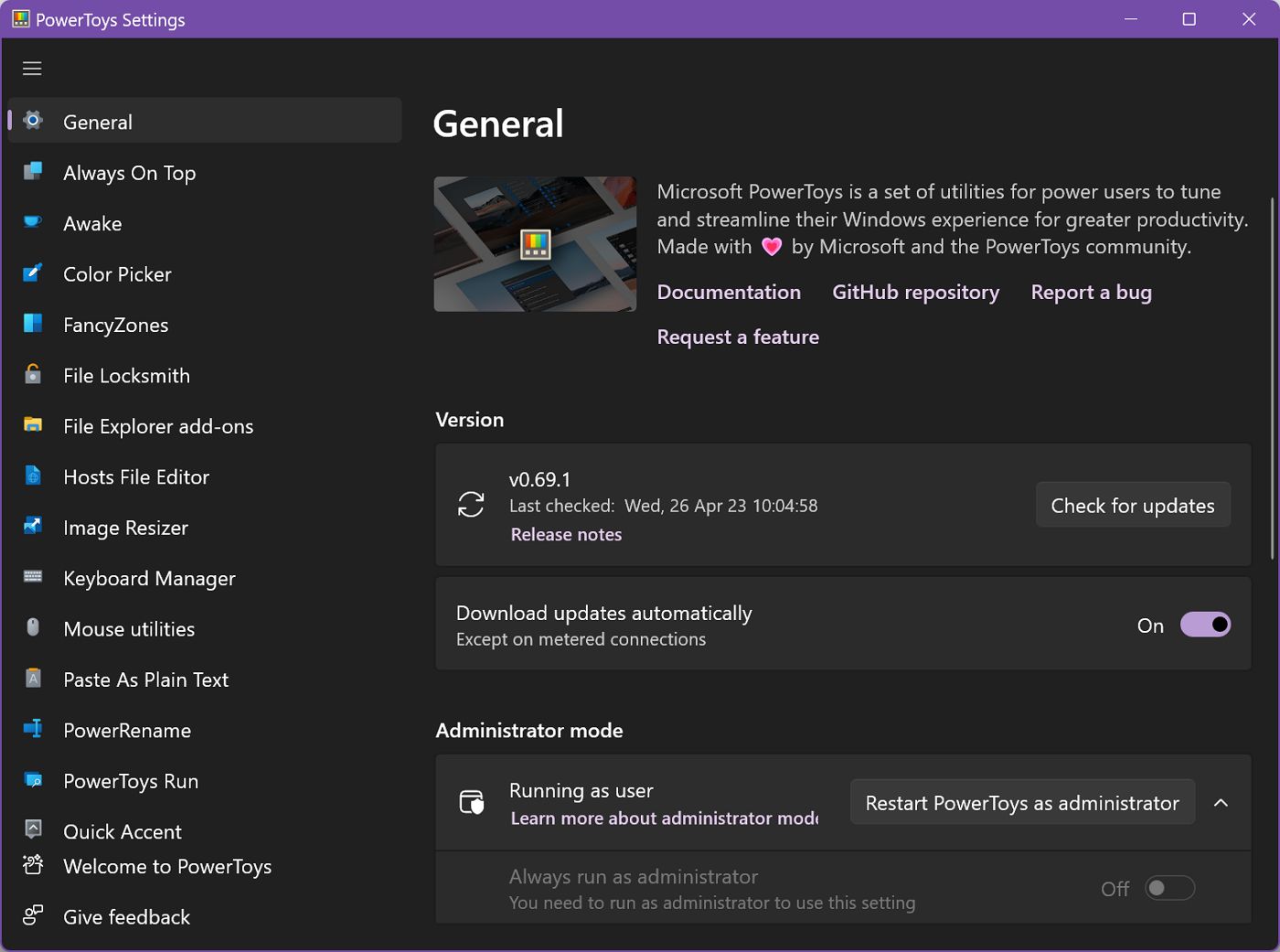1280x952 pixels.
Task: Select the General menu item
Action: (x=205, y=121)
